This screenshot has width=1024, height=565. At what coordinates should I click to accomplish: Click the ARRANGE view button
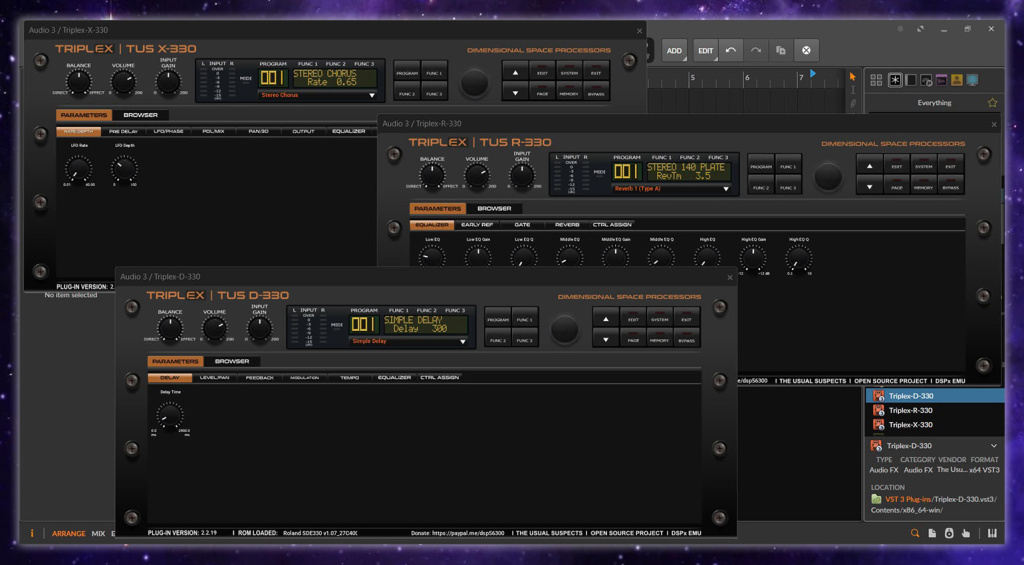69,534
